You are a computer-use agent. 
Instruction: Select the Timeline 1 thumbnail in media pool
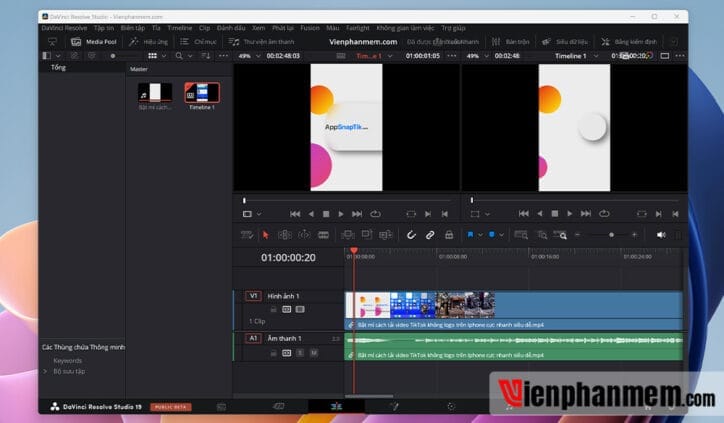(x=202, y=93)
